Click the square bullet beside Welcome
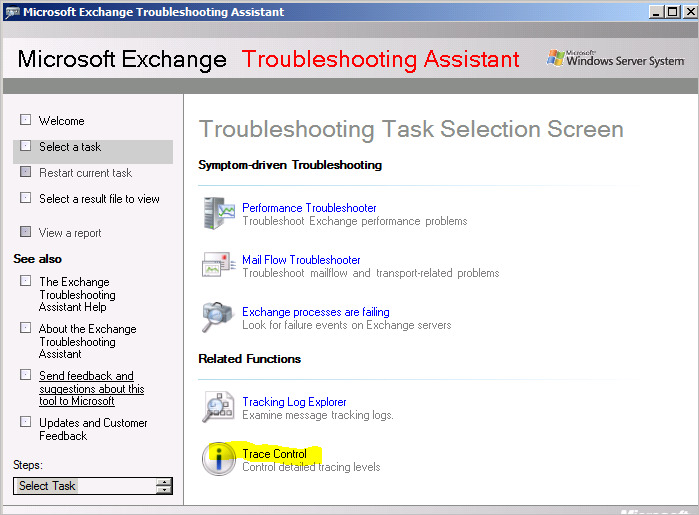This screenshot has width=699, height=515. 25,119
